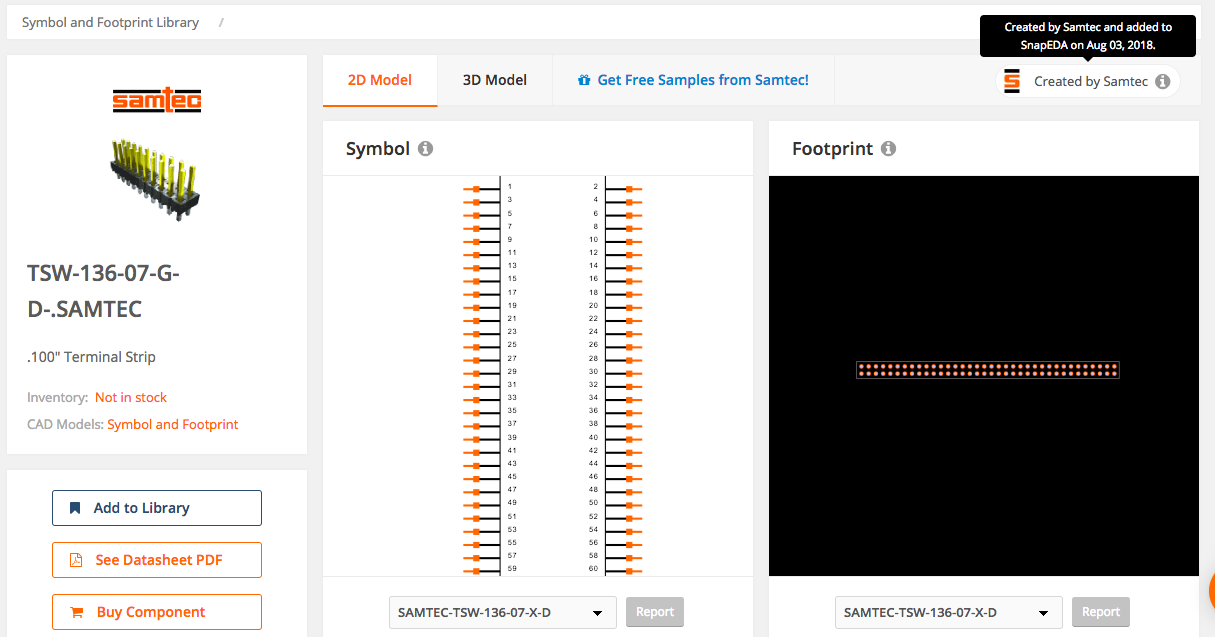Screen dimensions: 1215x637
Task: Click the PDF icon on See Datasheet
Action: click(x=75, y=560)
